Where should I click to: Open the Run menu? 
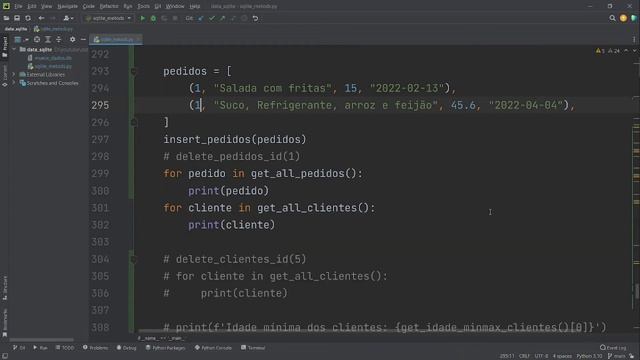tap(128, 7)
